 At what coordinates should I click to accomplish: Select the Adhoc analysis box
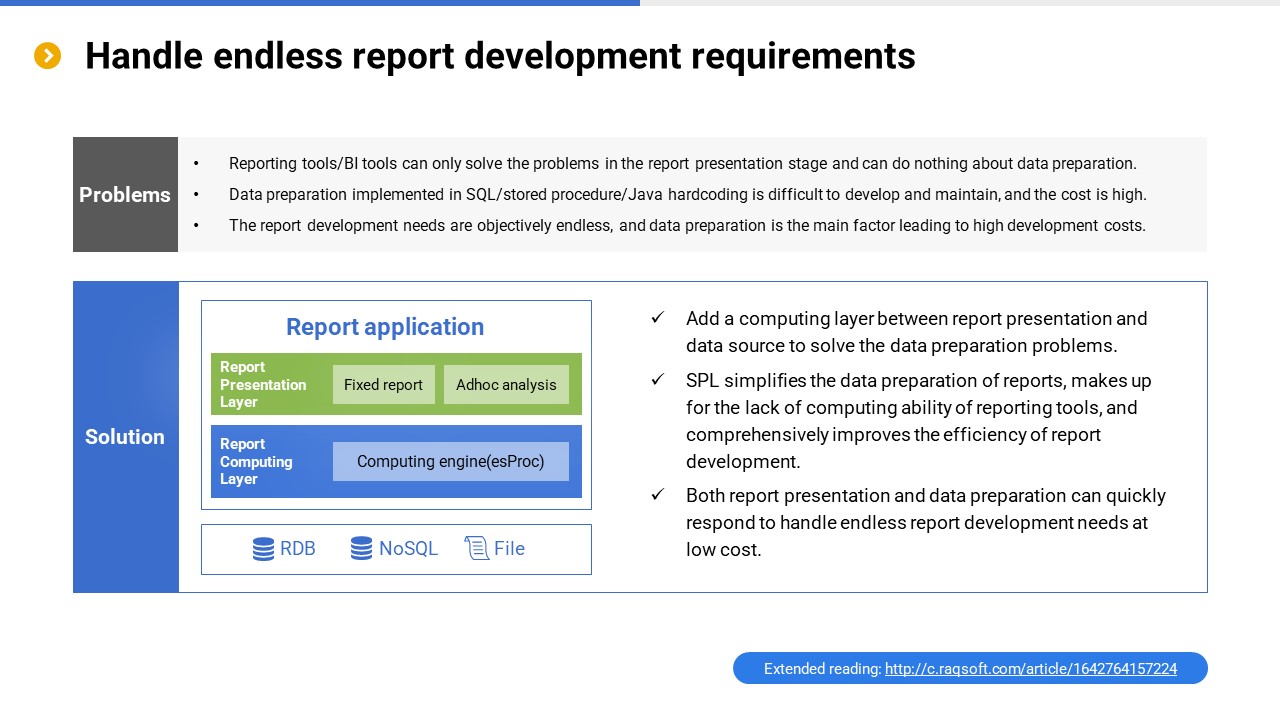pyautogui.click(x=506, y=385)
